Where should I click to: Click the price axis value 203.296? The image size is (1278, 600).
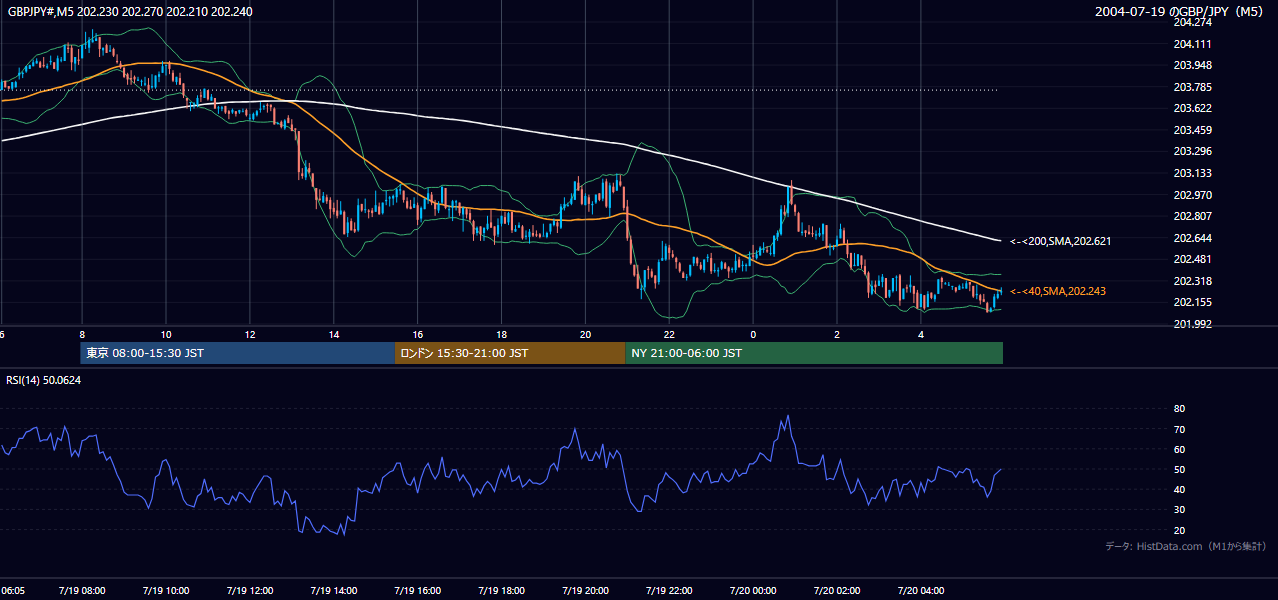(1192, 152)
